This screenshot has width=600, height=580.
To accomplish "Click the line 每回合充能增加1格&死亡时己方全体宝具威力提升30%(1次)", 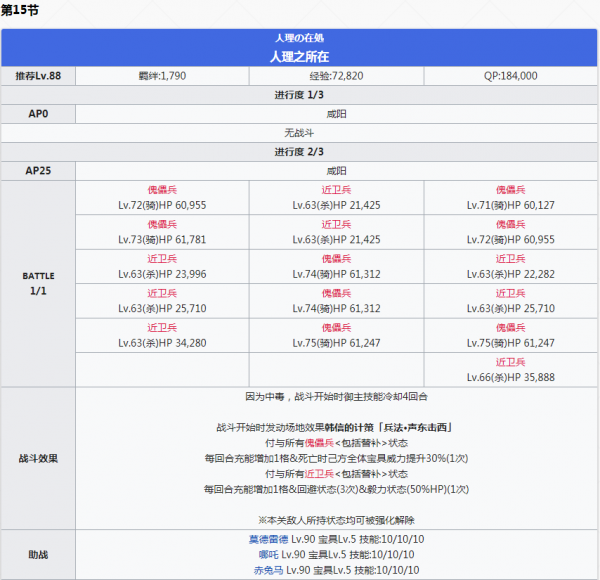I will tap(336, 458).
